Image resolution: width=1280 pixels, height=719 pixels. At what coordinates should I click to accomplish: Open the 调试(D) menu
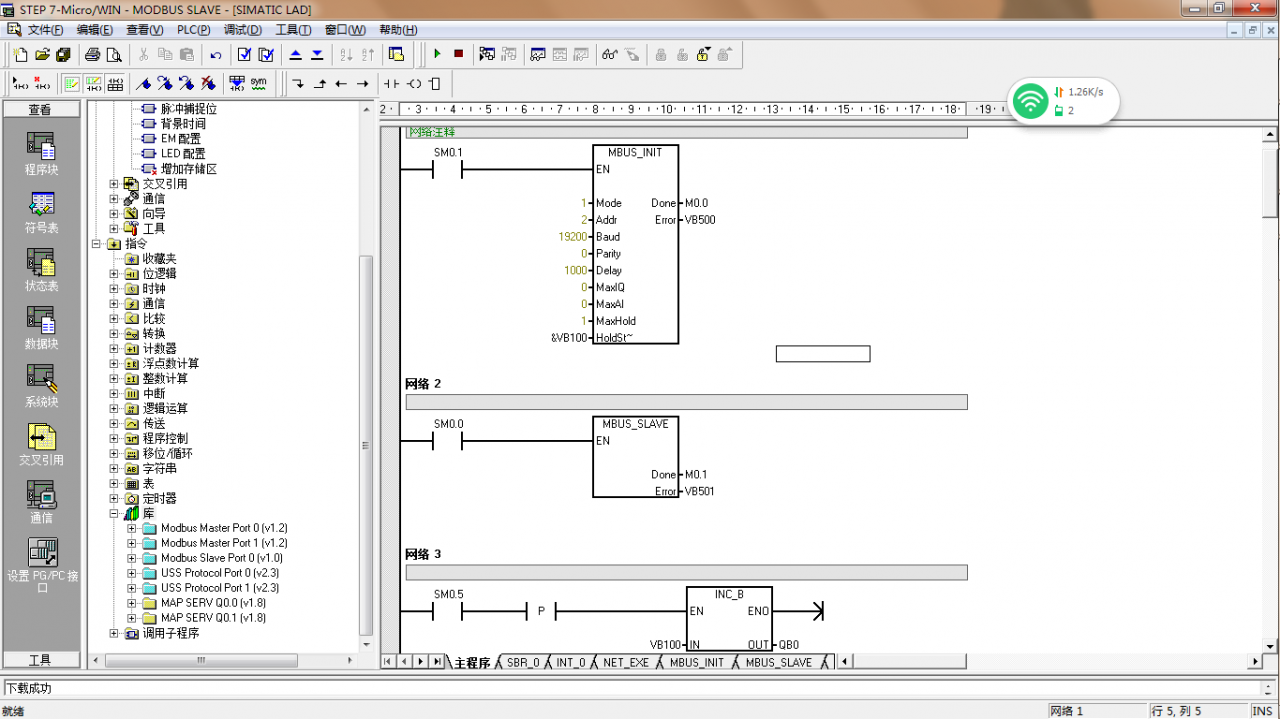tap(243, 30)
